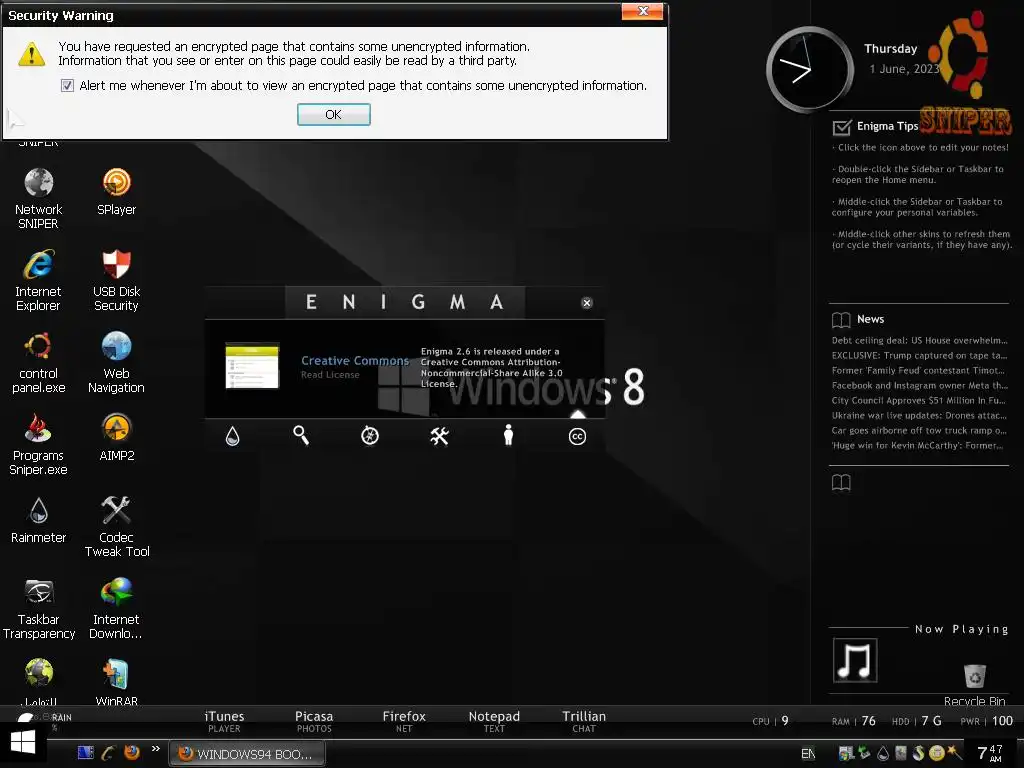
Task: Select the compass icon in Enigma panel
Action: click(x=370, y=436)
